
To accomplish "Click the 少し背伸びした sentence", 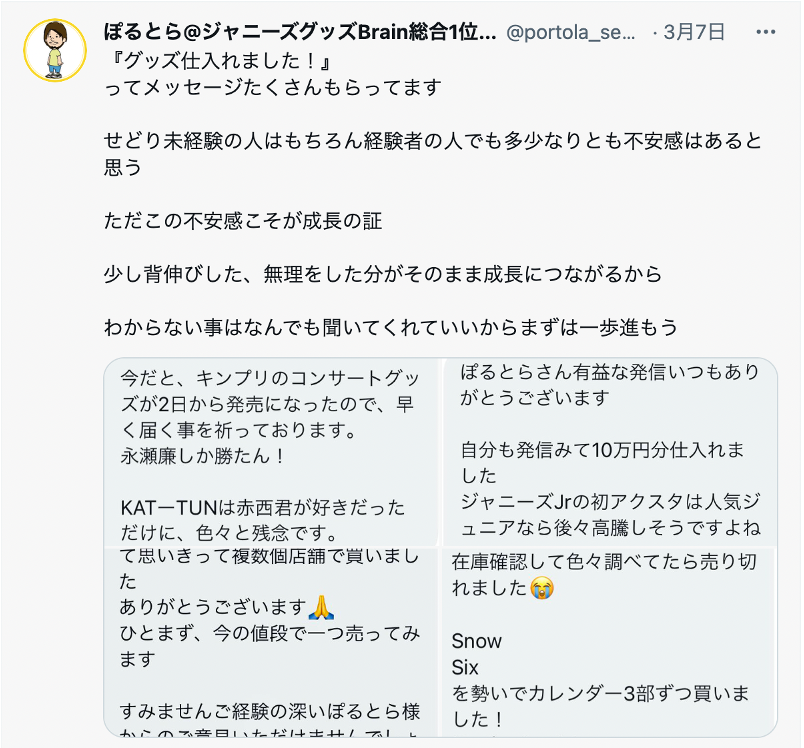I will 383,272.
